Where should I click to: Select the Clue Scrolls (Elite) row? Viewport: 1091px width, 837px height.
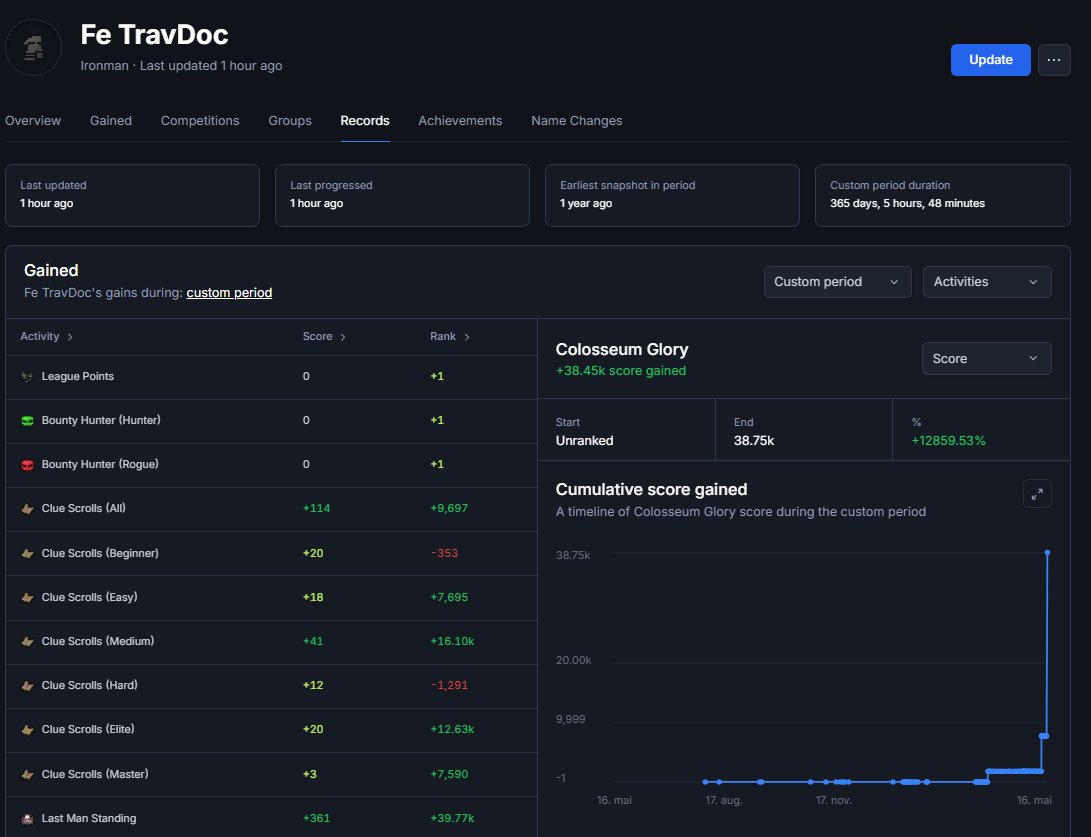271,731
